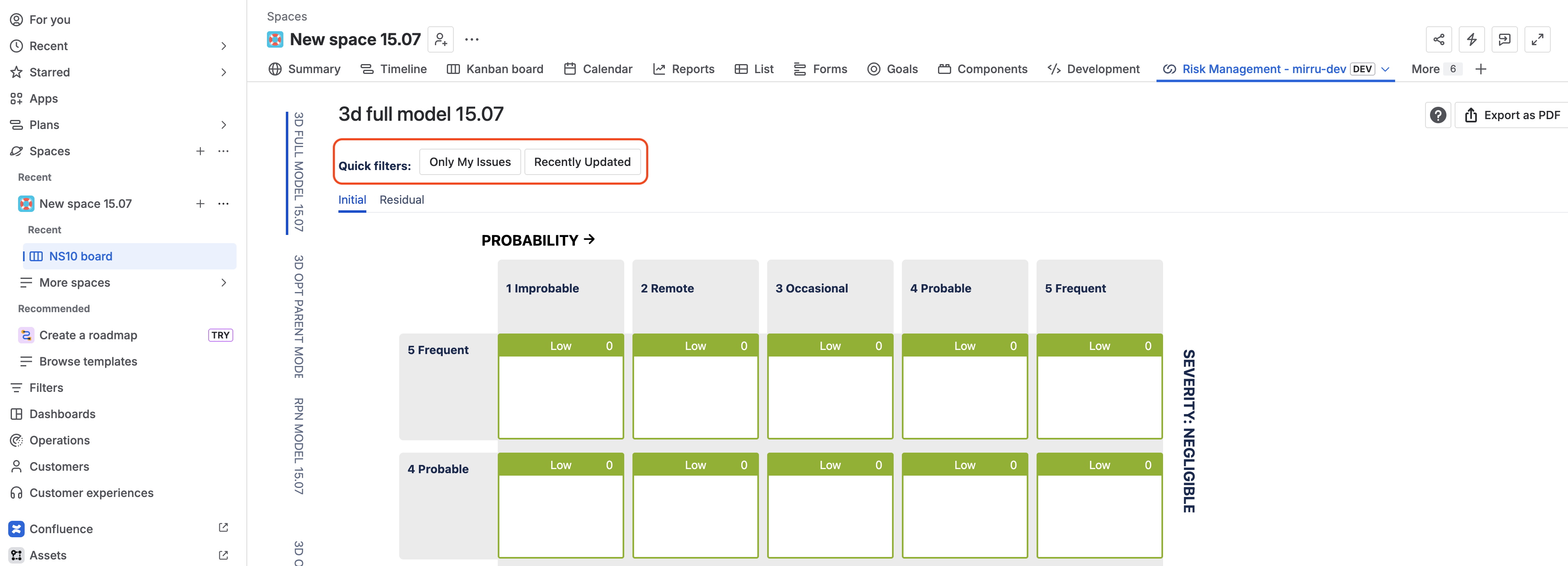Click the Spaces breadcrumb link
This screenshot has width=1568, height=566.
[287, 16]
